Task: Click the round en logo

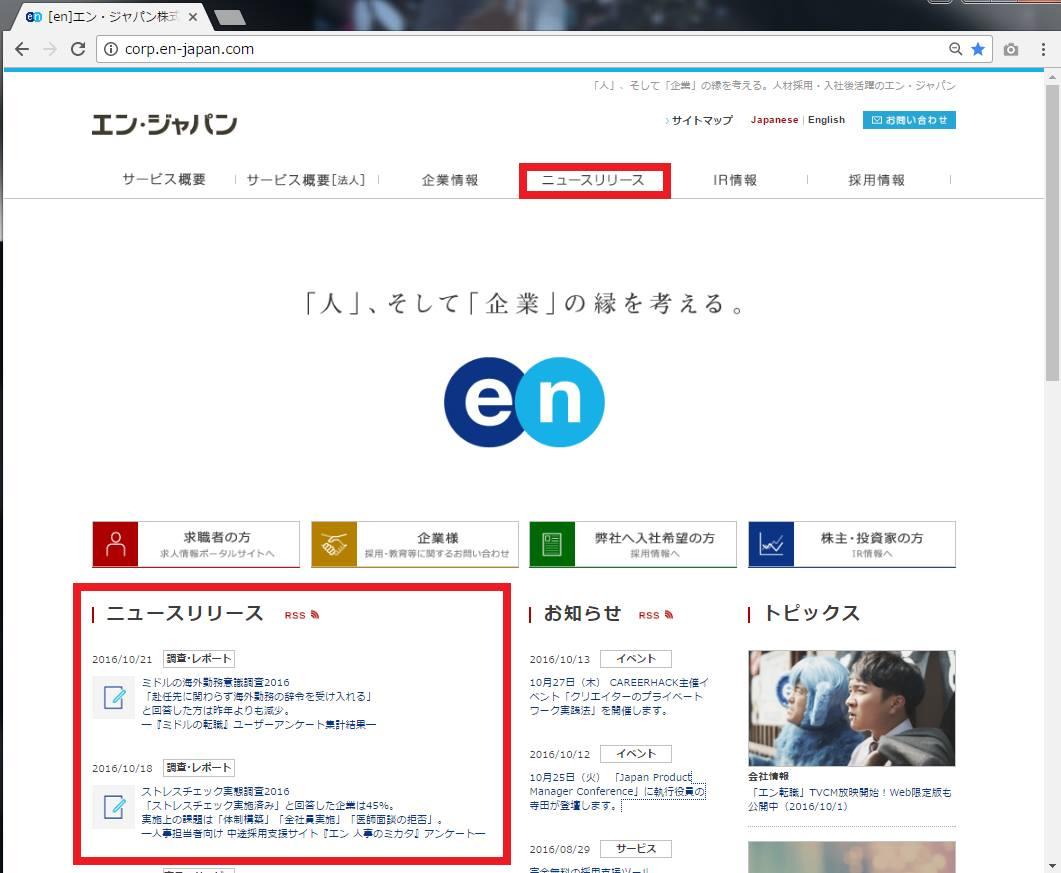Action: click(524, 402)
